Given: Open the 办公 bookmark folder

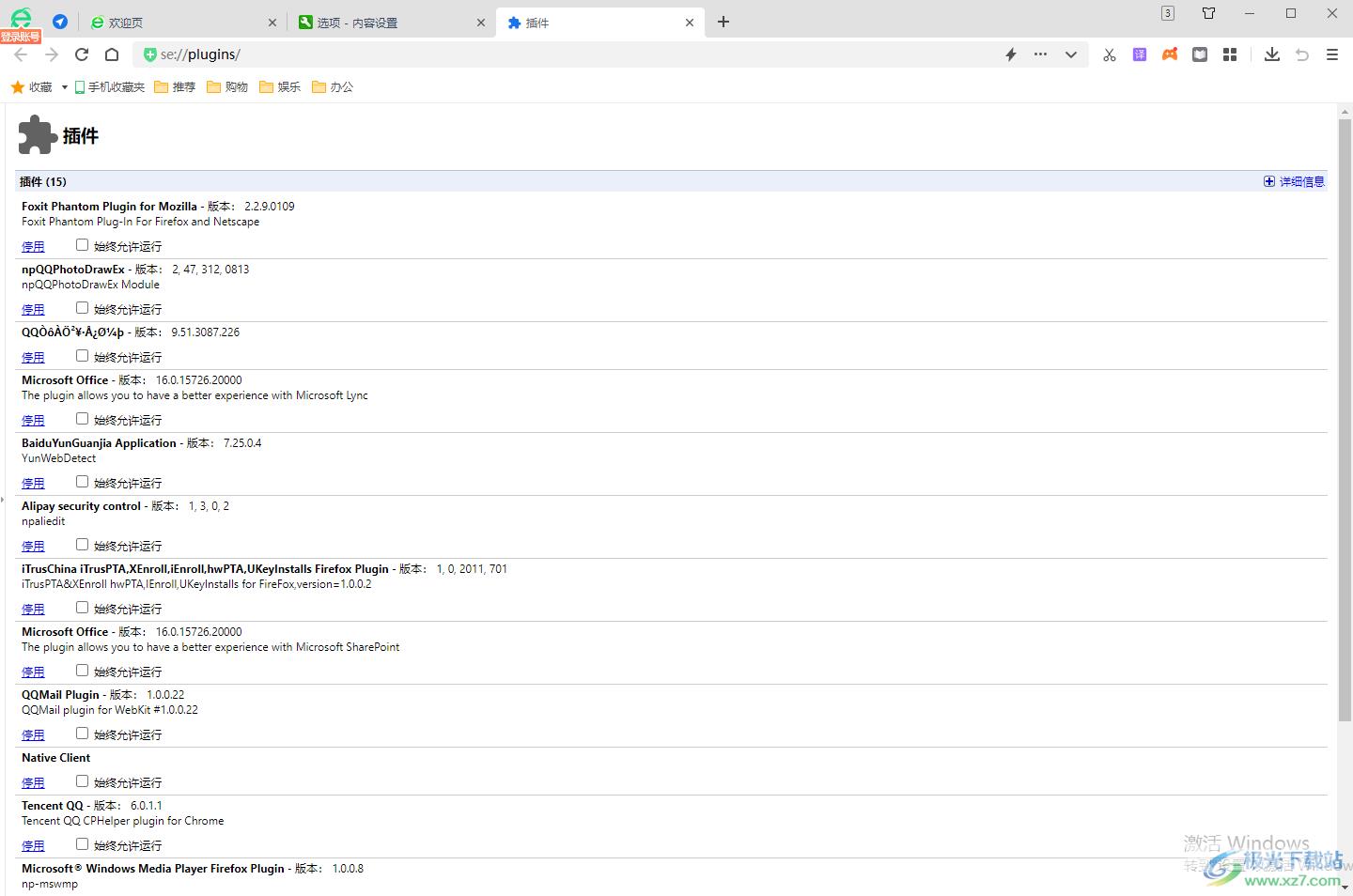Looking at the screenshot, I should pyautogui.click(x=333, y=87).
